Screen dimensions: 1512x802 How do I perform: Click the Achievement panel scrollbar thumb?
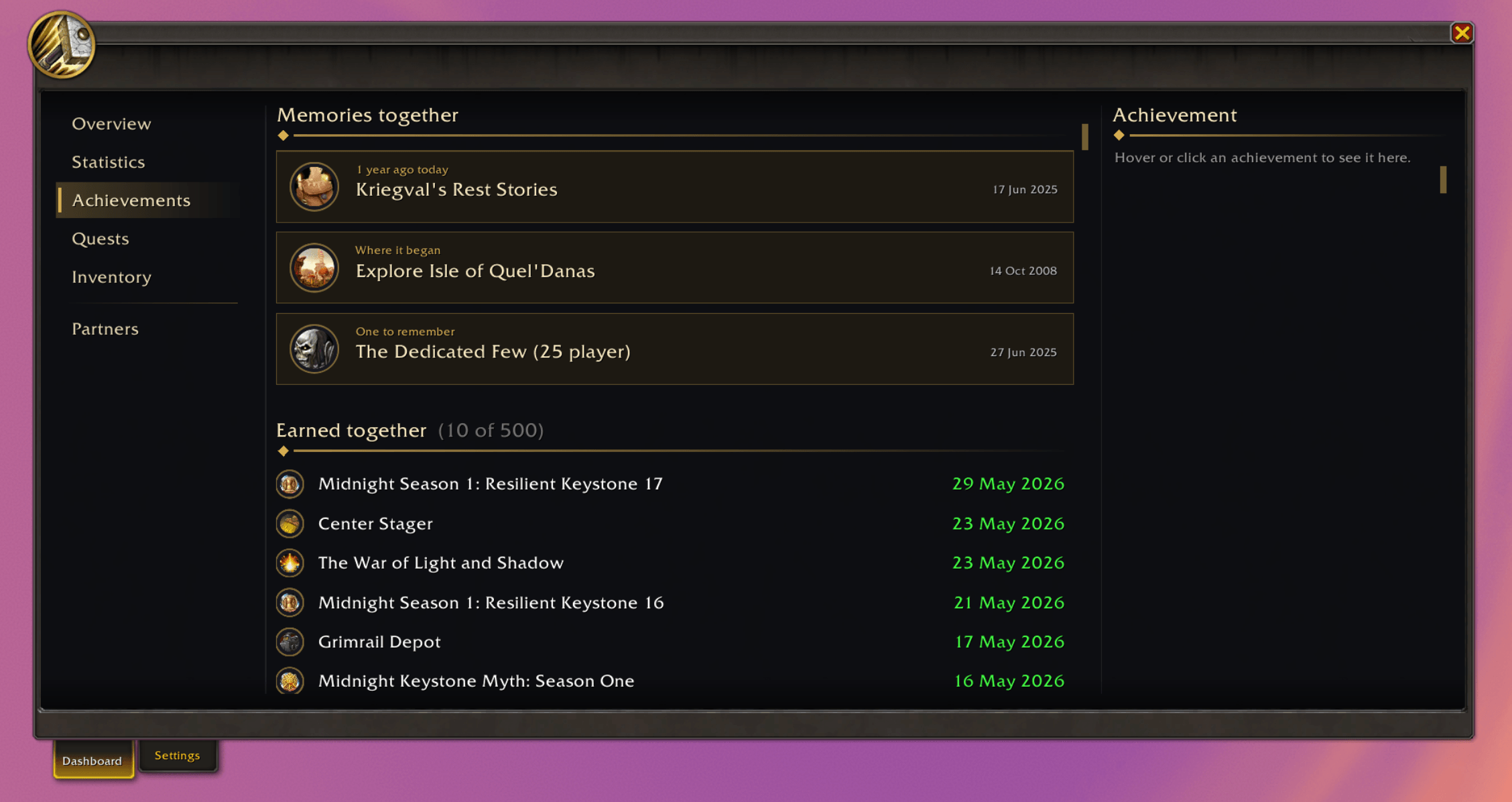[1443, 180]
